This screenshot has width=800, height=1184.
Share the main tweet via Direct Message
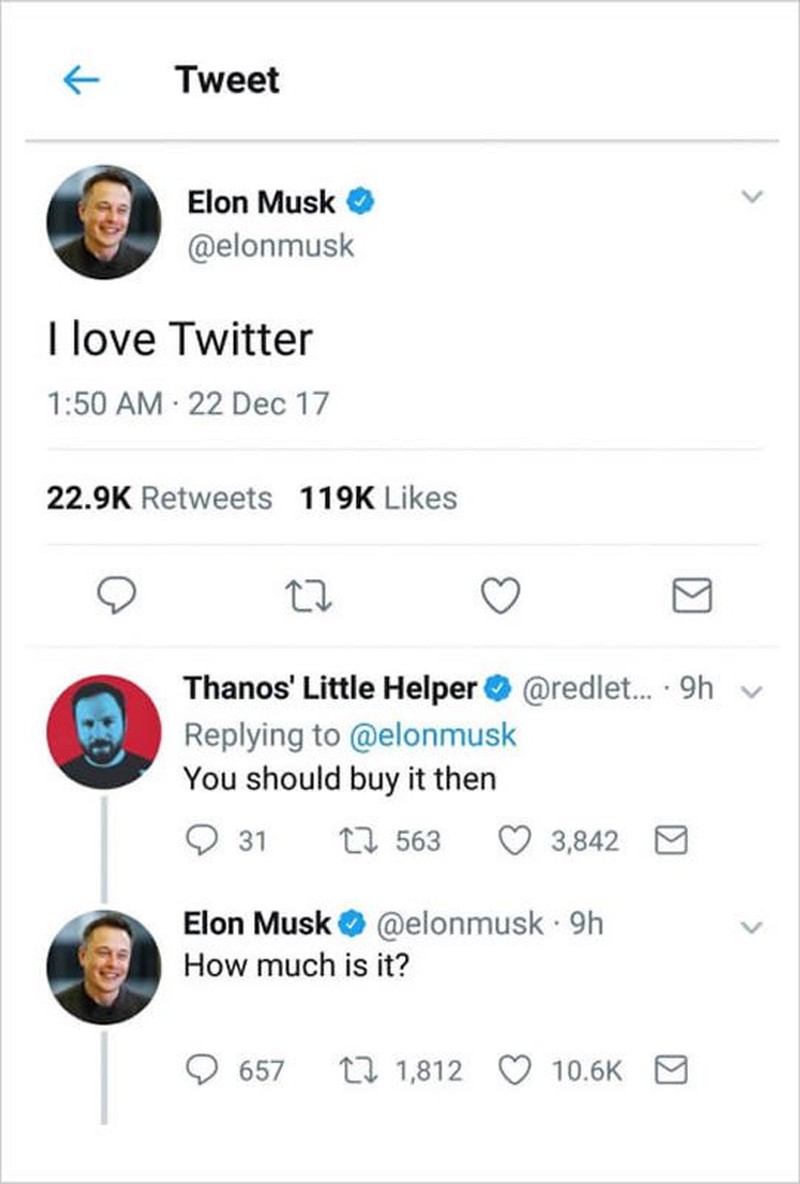pyautogui.click(x=690, y=595)
